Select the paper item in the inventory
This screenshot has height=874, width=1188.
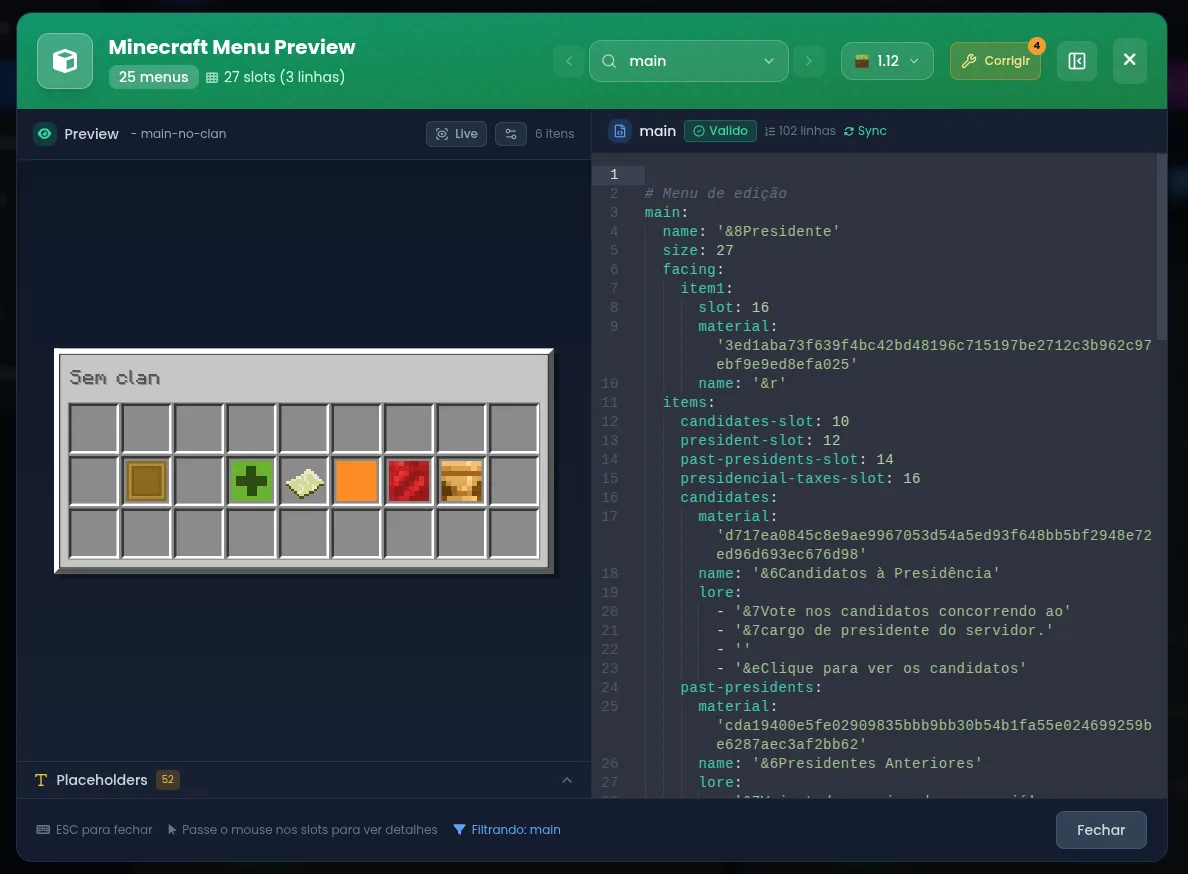(x=304, y=481)
